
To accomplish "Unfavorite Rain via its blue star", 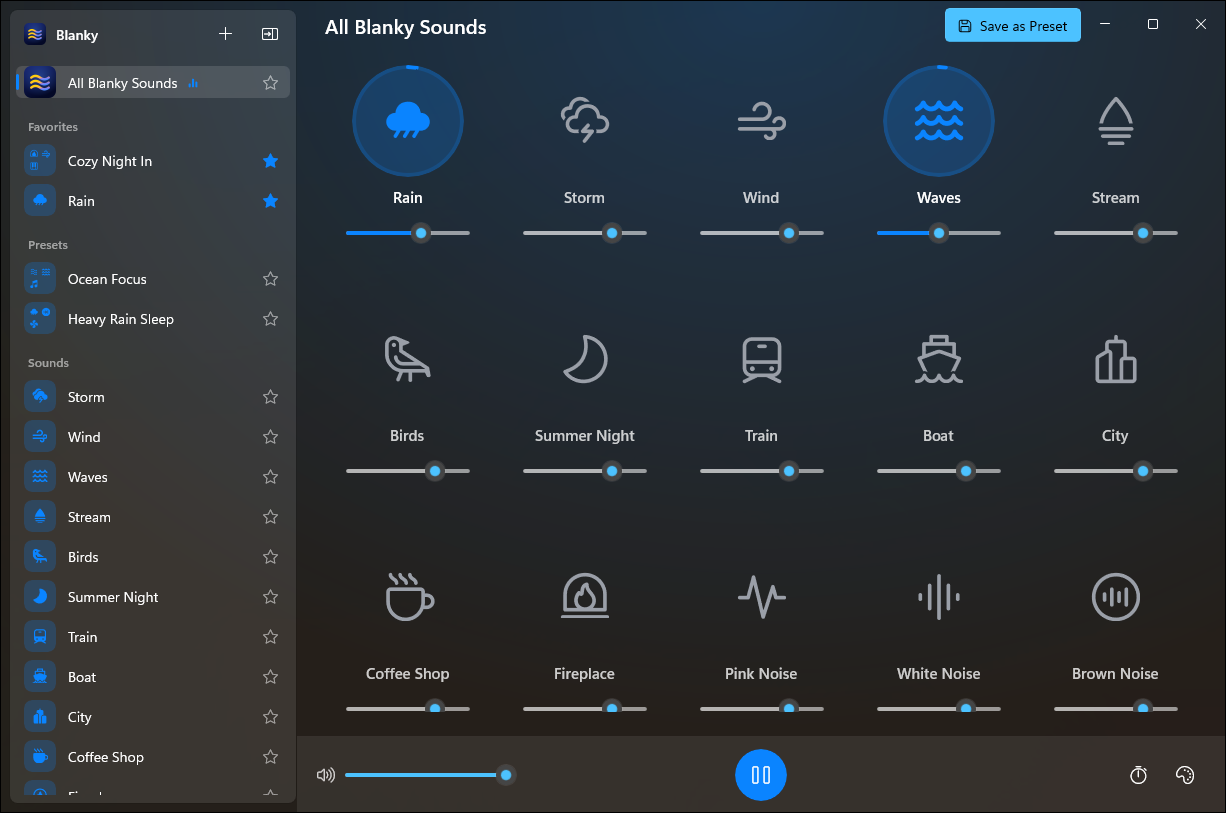I will coord(270,201).
